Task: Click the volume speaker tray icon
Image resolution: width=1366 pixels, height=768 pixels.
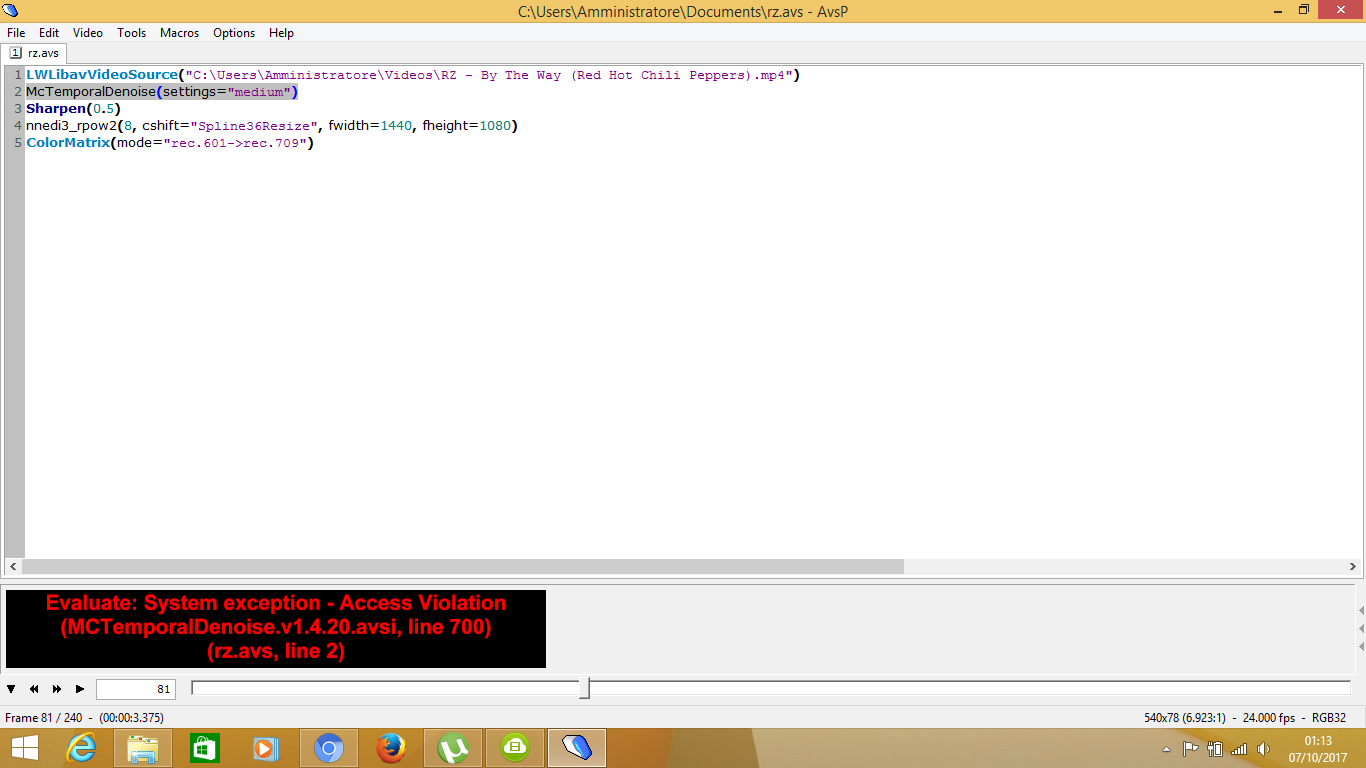Action: coord(1263,749)
